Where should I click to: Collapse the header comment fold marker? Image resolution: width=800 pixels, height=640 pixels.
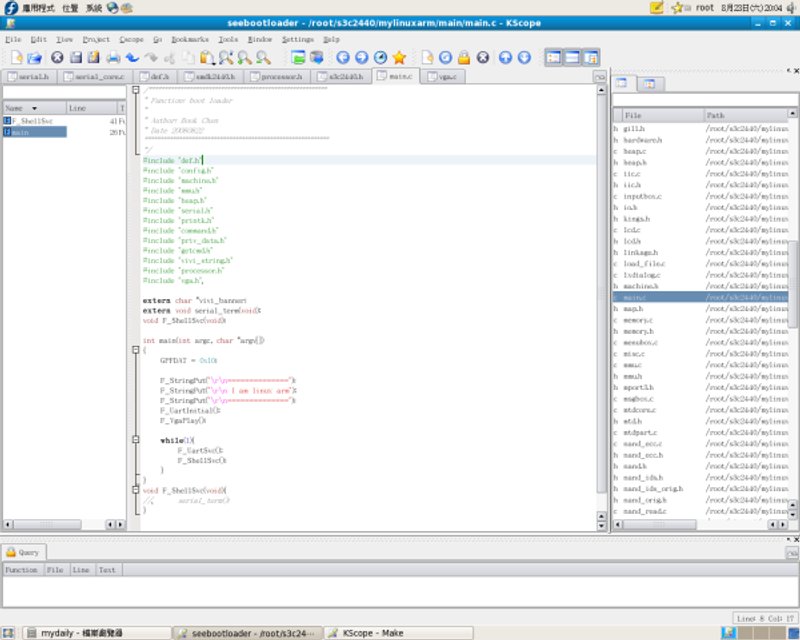136,90
